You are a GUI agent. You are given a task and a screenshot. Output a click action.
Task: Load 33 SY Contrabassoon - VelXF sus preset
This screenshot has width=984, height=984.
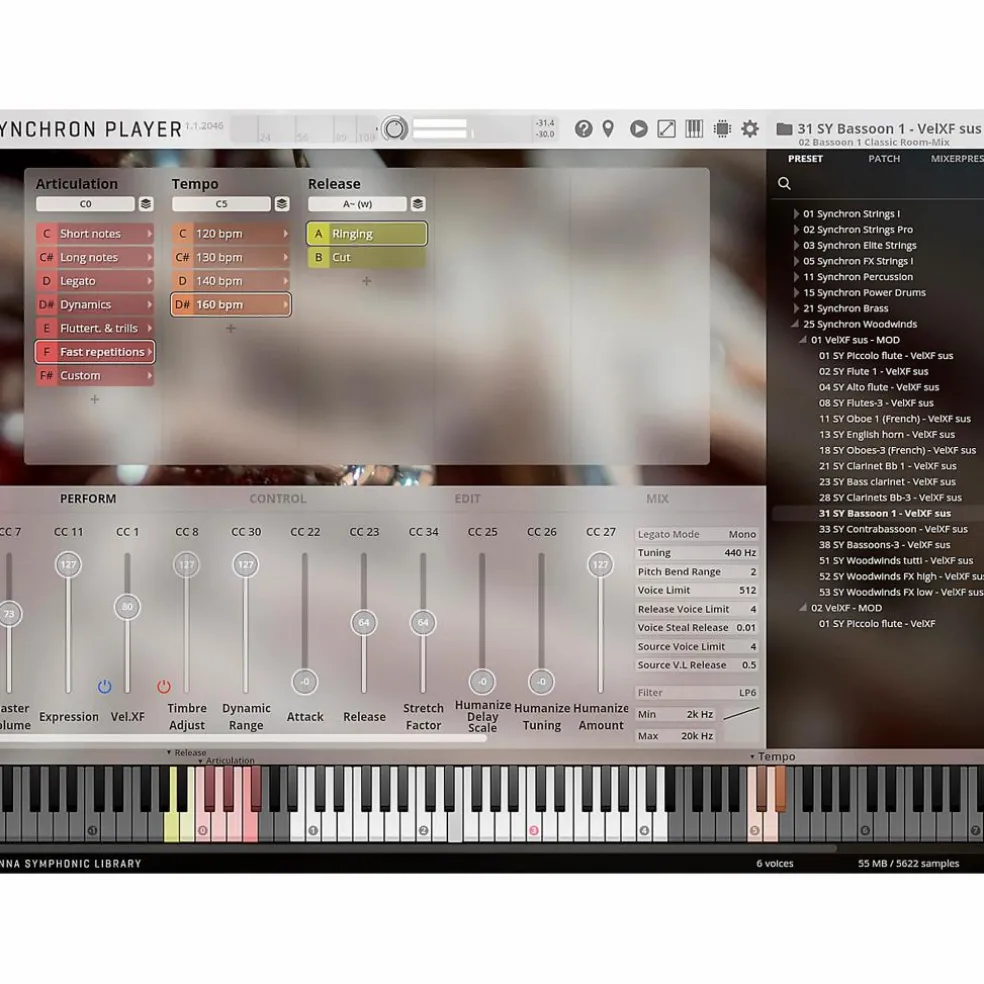pyautogui.click(x=893, y=529)
